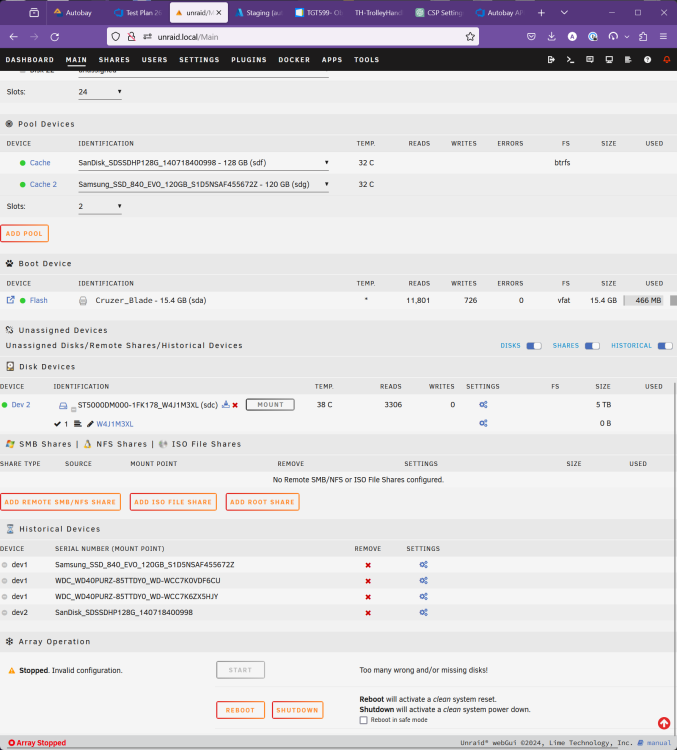Switch to the CSP Settings browser tab

click(439, 12)
